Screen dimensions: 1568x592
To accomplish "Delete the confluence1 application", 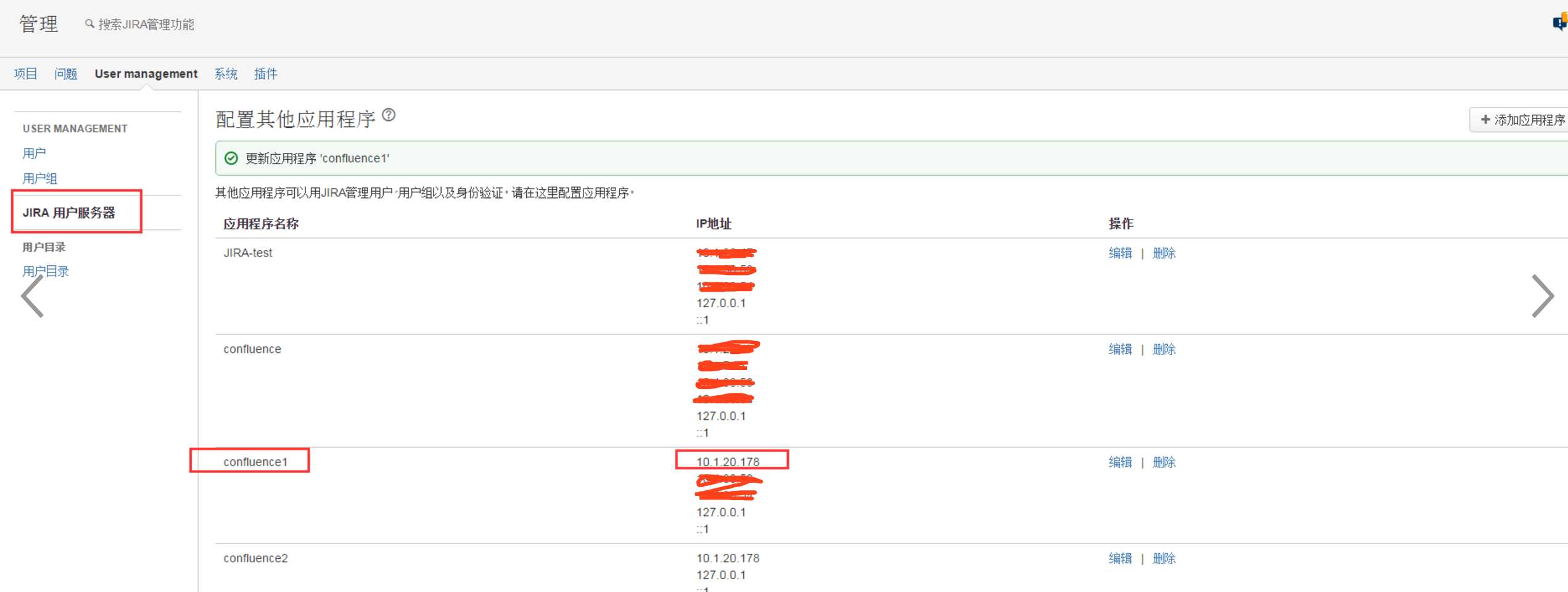I will click(x=1164, y=462).
